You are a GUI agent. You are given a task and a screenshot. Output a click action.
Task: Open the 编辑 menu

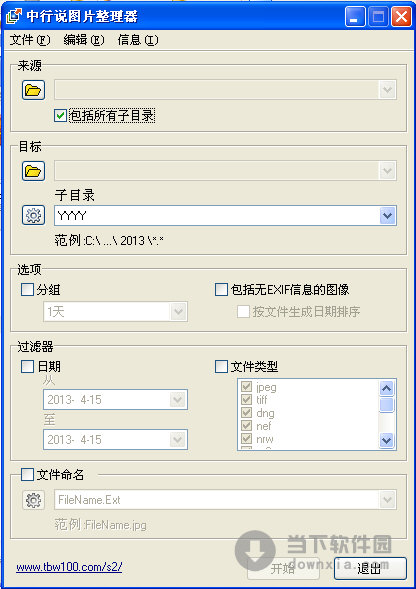pyautogui.click(x=84, y=40)
